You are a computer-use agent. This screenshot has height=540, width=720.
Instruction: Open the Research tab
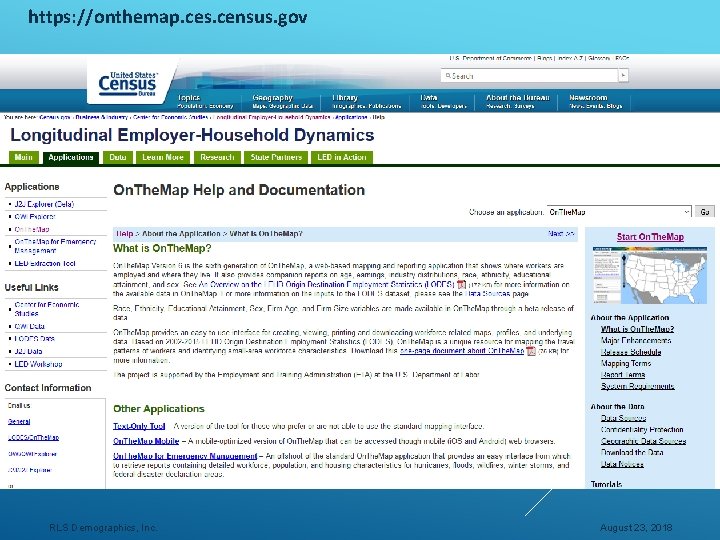217,158
